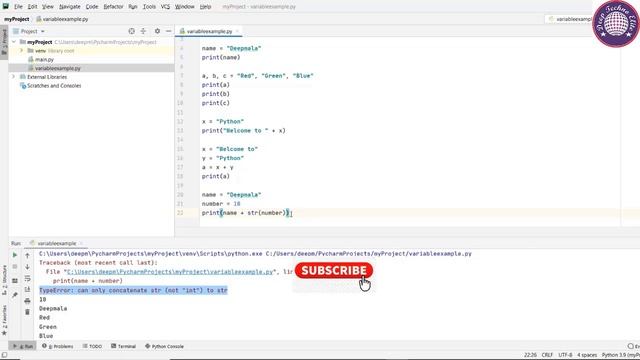Open Project panel gear settings
640x360 pixels.
tap(157, 31)
